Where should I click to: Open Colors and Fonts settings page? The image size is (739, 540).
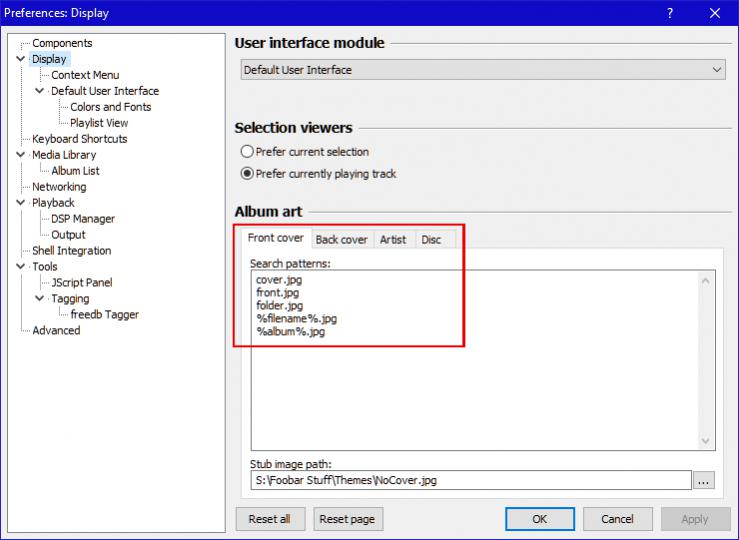coord(110,107)
